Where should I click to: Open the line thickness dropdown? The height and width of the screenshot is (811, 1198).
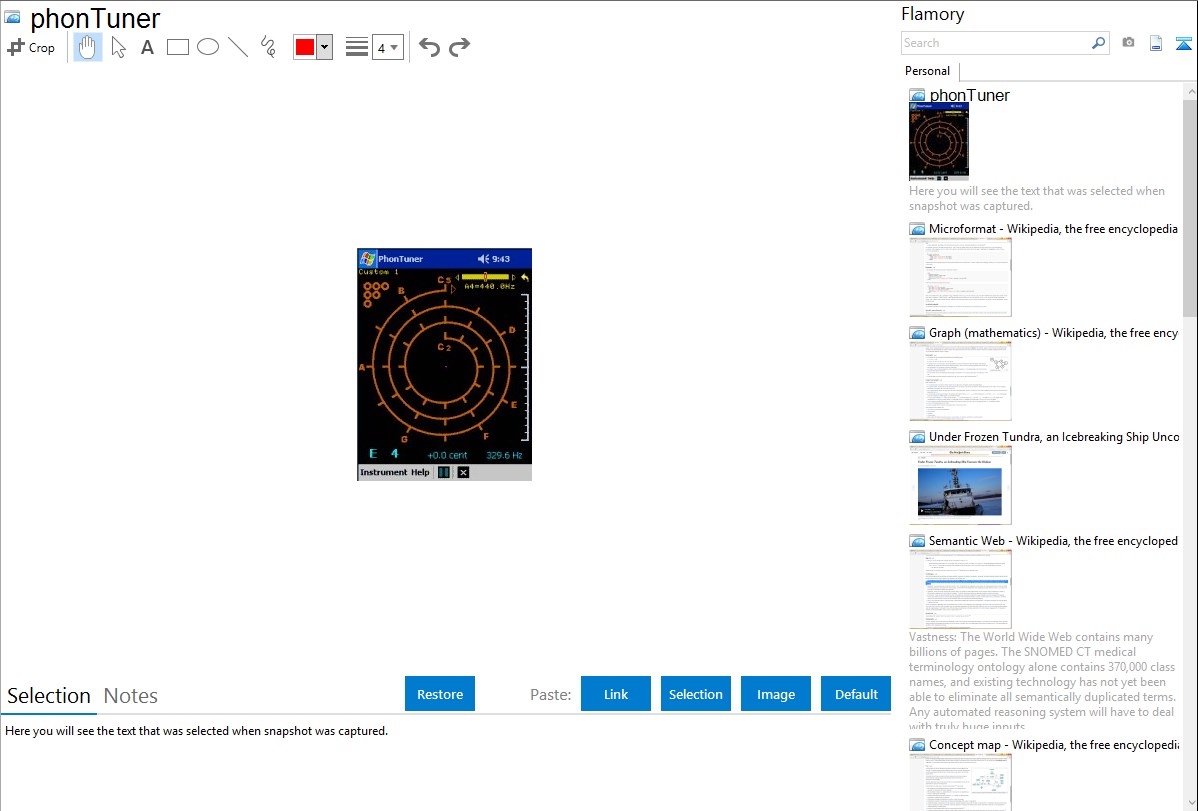tap(387, 47)
